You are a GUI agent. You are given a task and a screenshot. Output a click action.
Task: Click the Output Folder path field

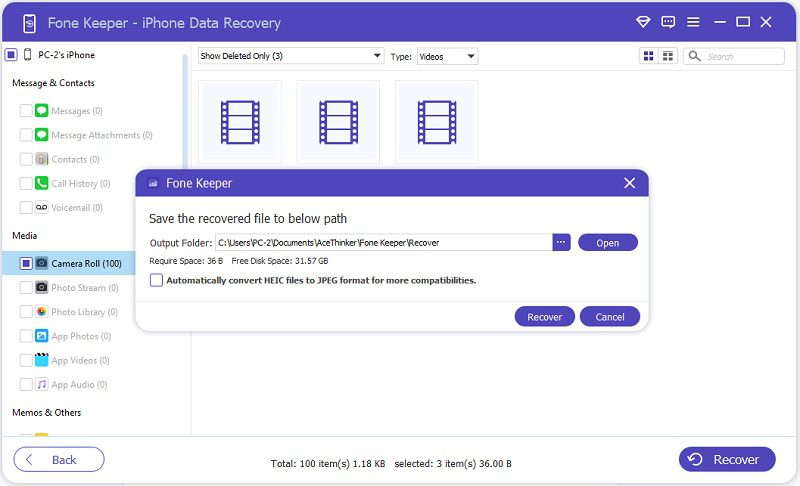[x=382, y=242]
